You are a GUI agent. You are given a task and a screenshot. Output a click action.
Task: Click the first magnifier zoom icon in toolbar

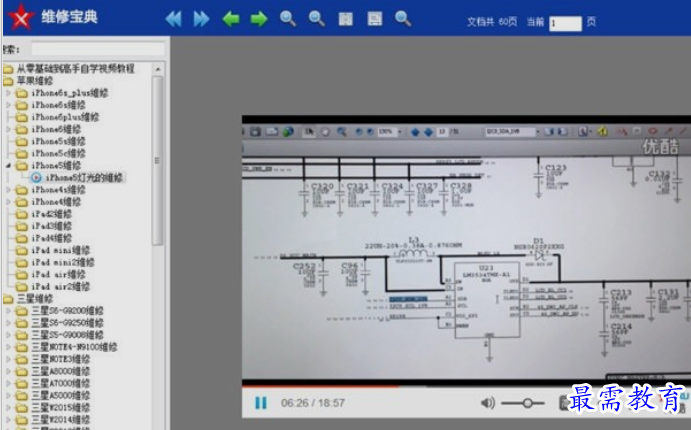pos(288,19)
